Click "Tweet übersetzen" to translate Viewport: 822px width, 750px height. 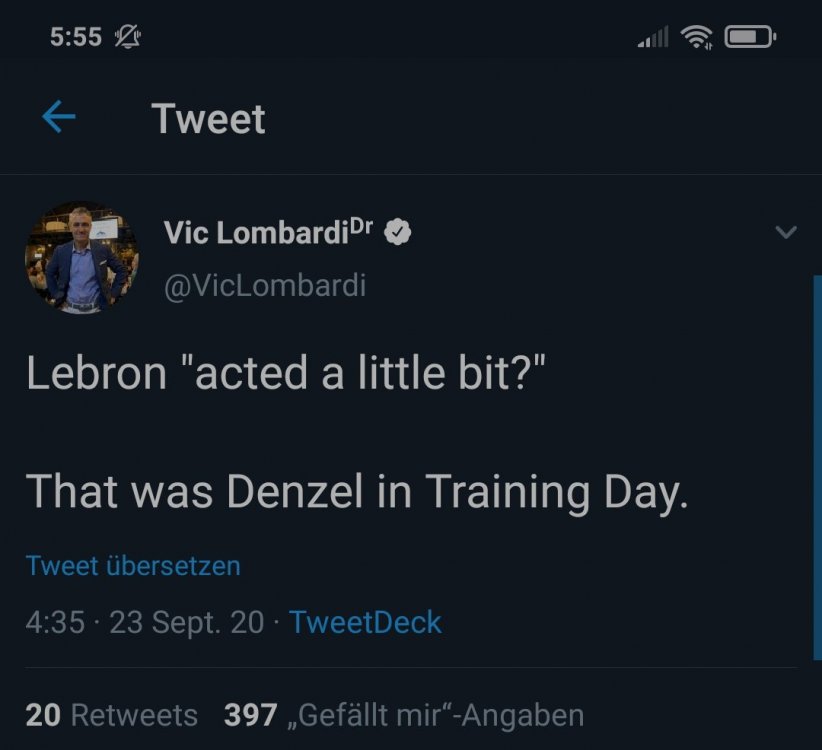click(133, 566)
